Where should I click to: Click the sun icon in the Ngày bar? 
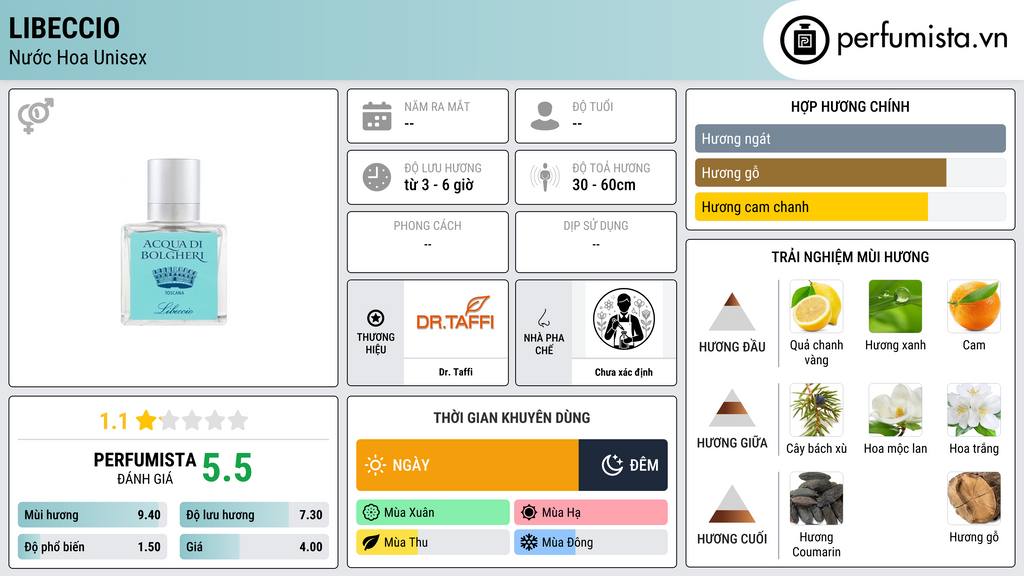376,465
